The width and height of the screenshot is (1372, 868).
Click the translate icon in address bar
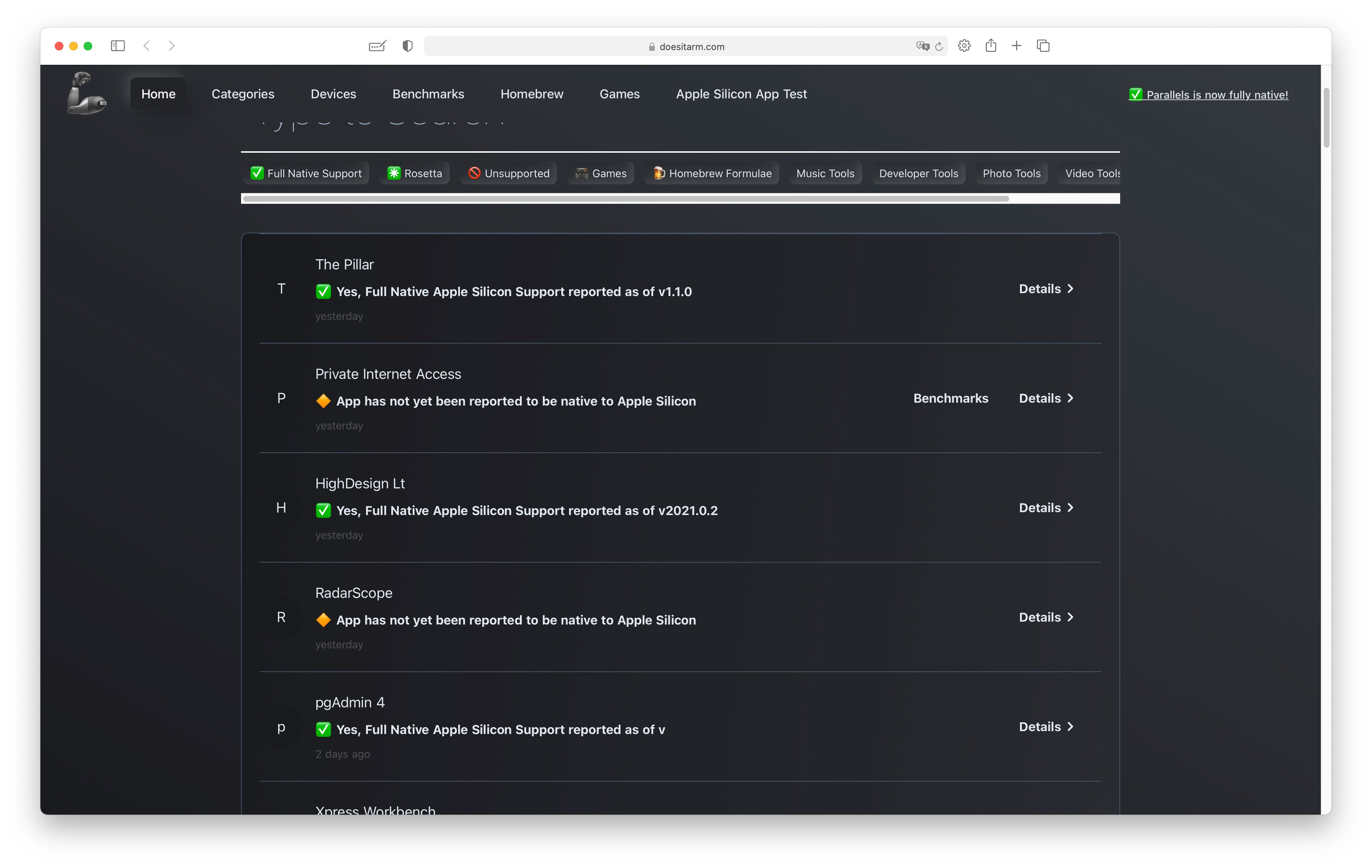(x=922, y=46)
